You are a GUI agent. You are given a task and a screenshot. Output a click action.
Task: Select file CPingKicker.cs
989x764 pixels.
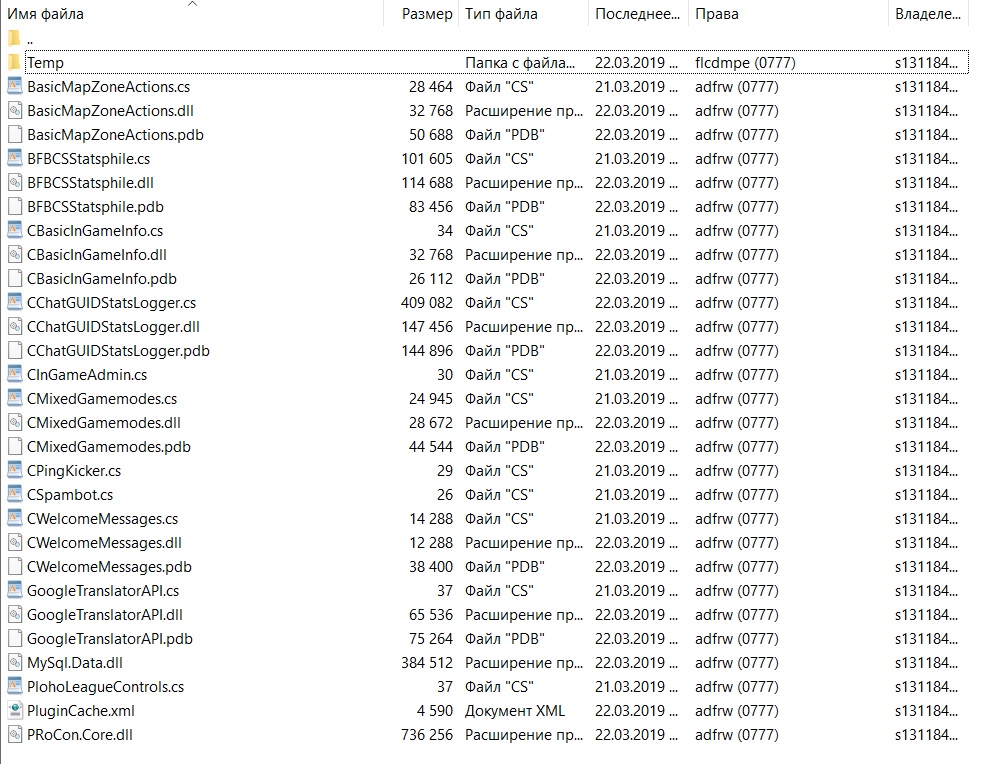(x=74, y=471)
